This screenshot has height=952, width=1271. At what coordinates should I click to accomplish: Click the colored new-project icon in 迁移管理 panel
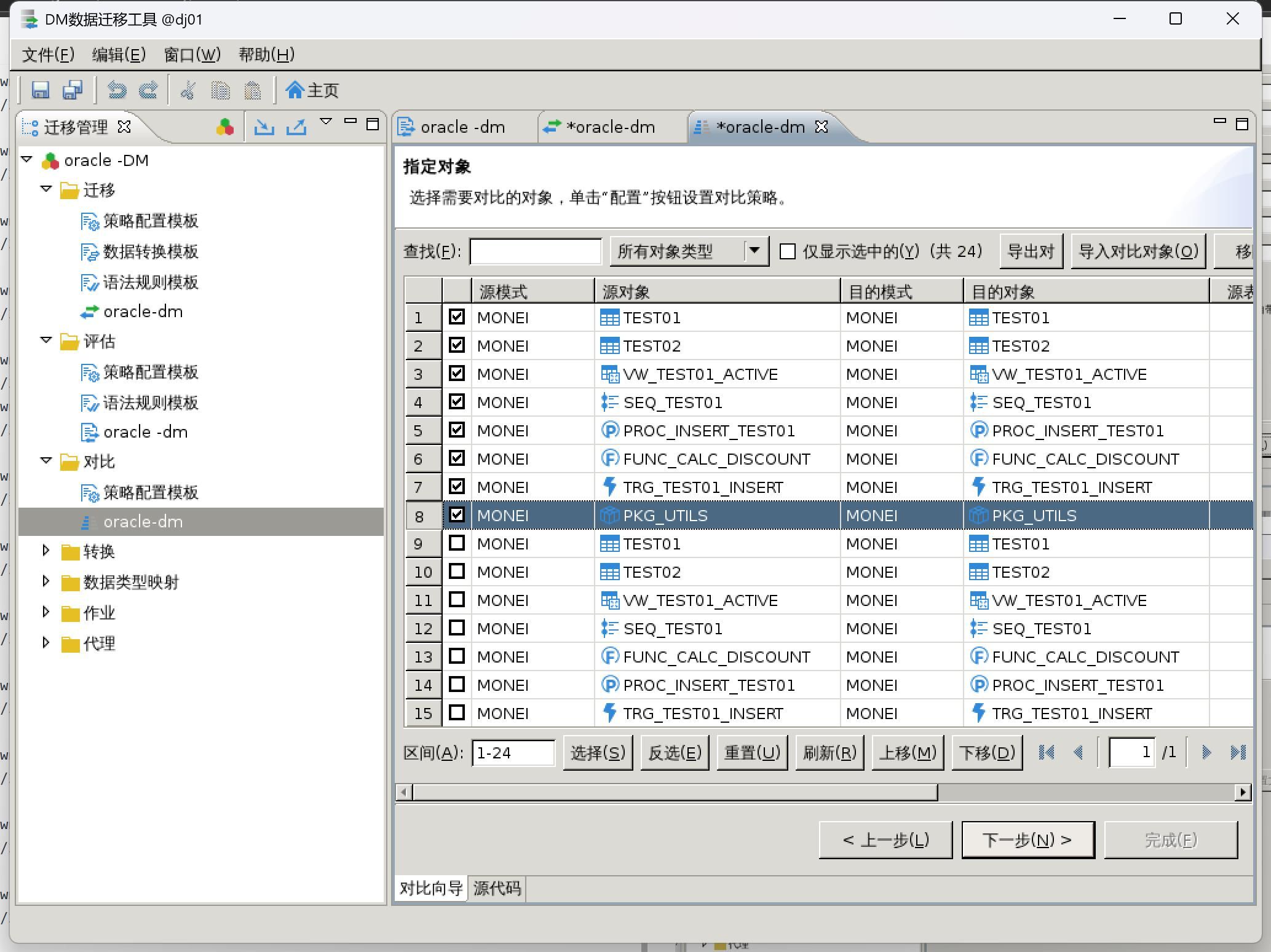point(225,127)
